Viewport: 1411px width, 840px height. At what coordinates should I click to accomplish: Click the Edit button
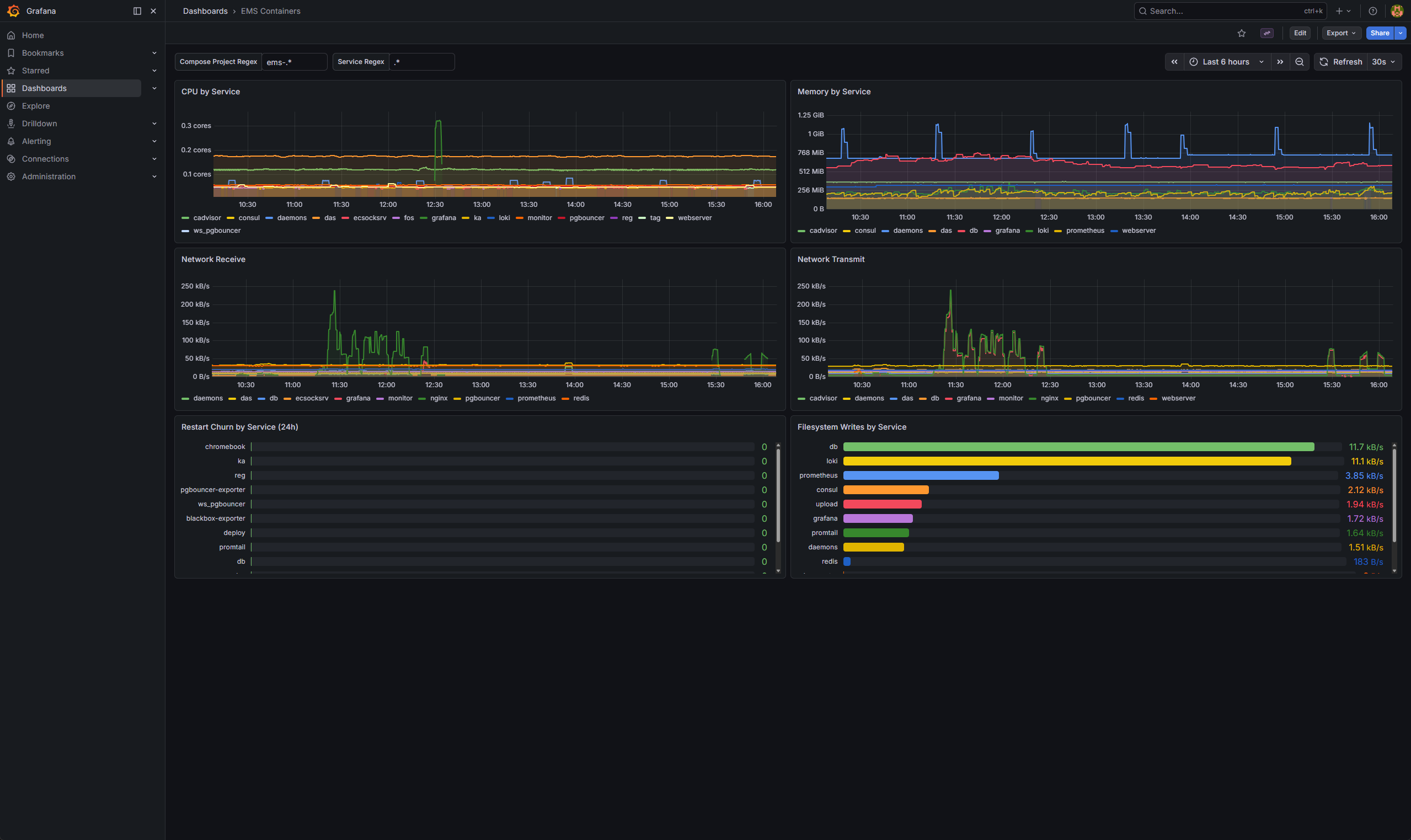pyautogui.click(x=1300, y=33)
